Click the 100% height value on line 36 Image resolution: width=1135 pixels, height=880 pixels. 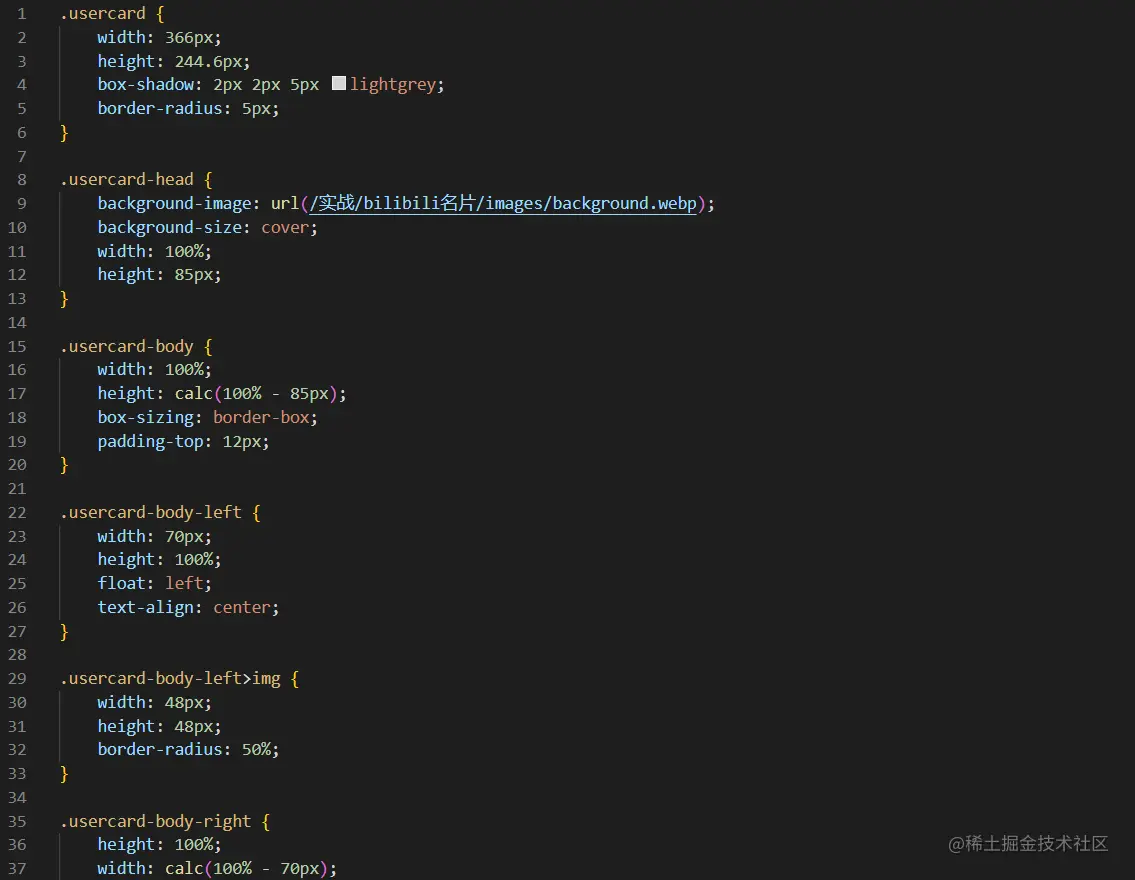point(194,845)
